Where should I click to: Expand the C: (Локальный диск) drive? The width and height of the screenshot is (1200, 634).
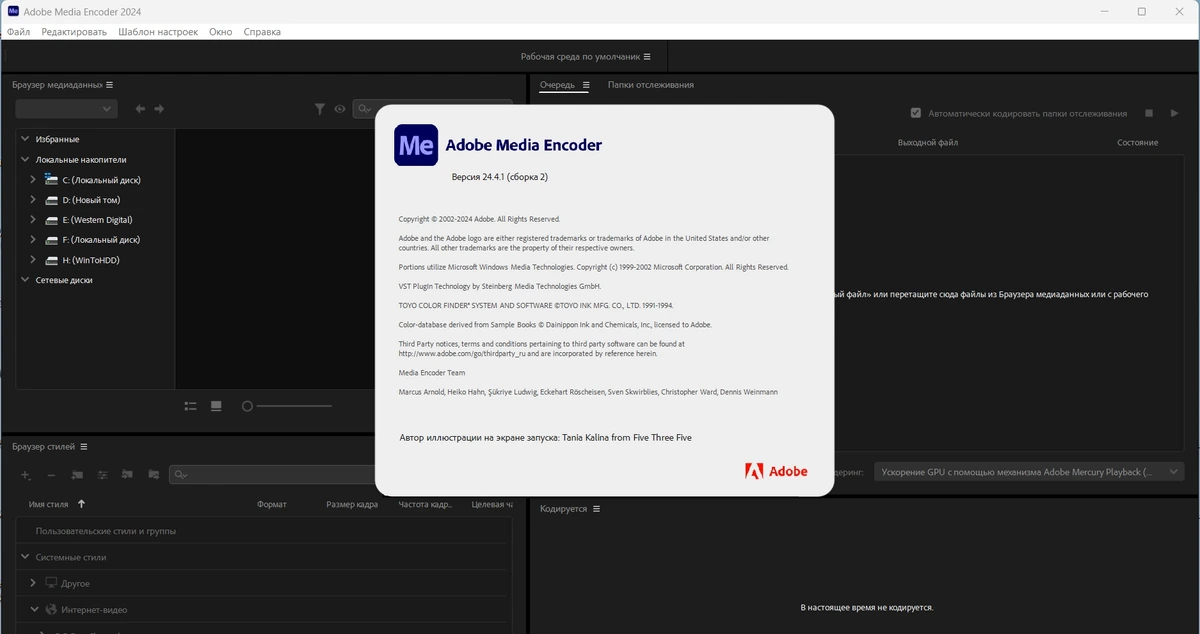pos(33,180)
